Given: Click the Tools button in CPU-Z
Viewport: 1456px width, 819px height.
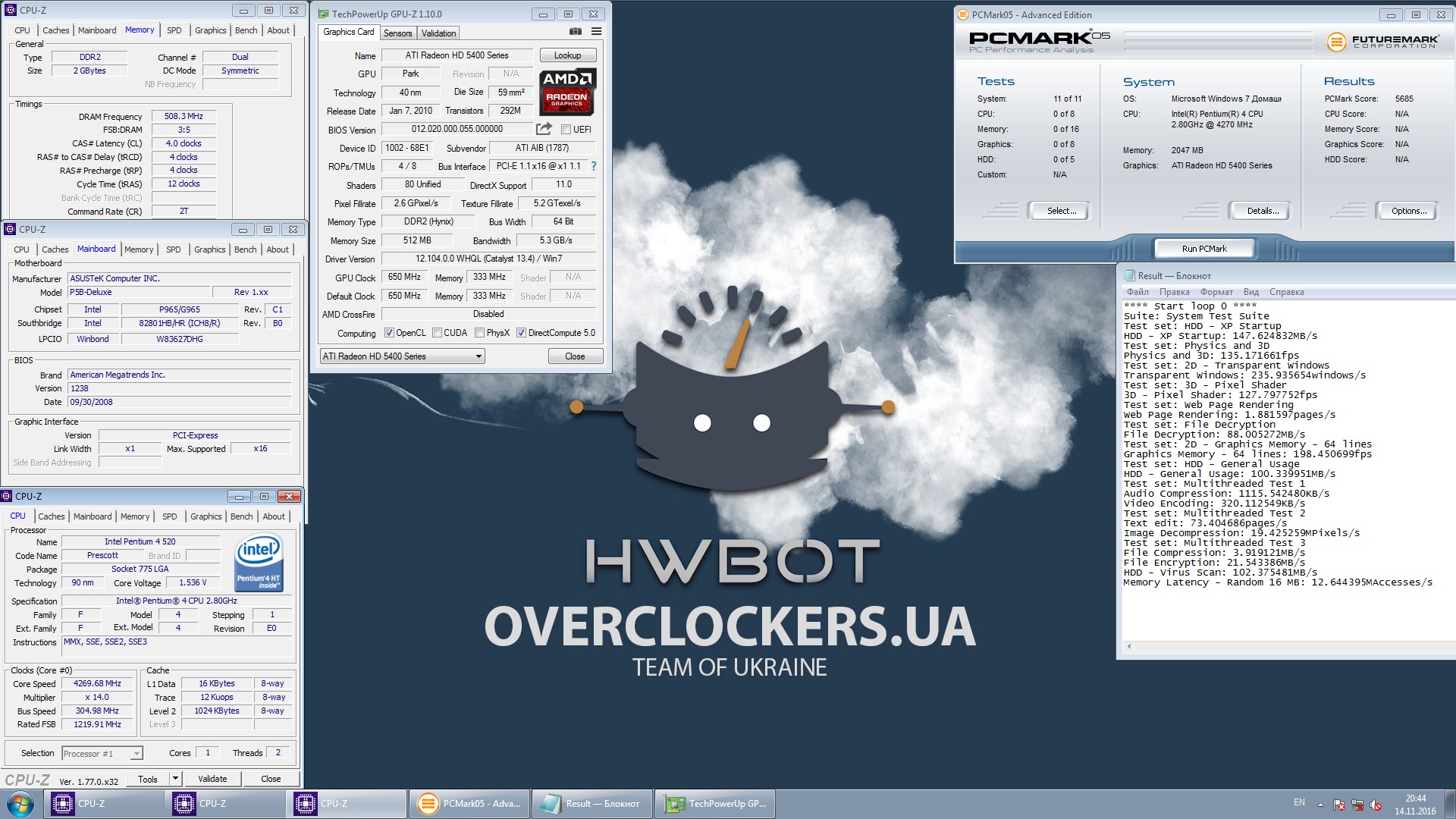Looking at the screenshot, I should coord(148,779).
